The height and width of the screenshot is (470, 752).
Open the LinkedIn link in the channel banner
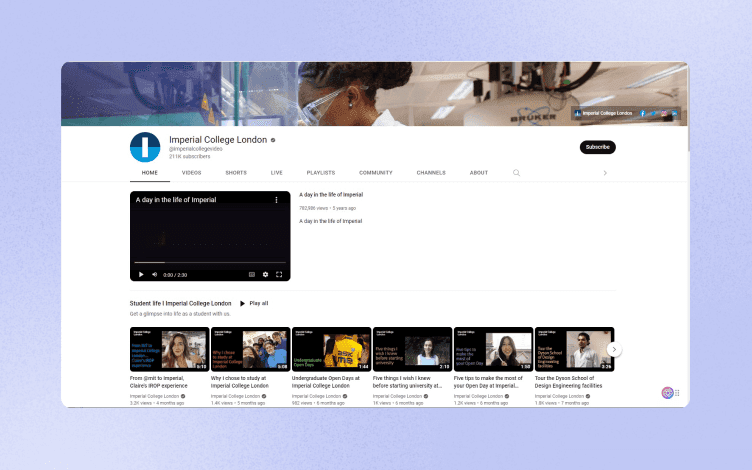pos(674,114)
